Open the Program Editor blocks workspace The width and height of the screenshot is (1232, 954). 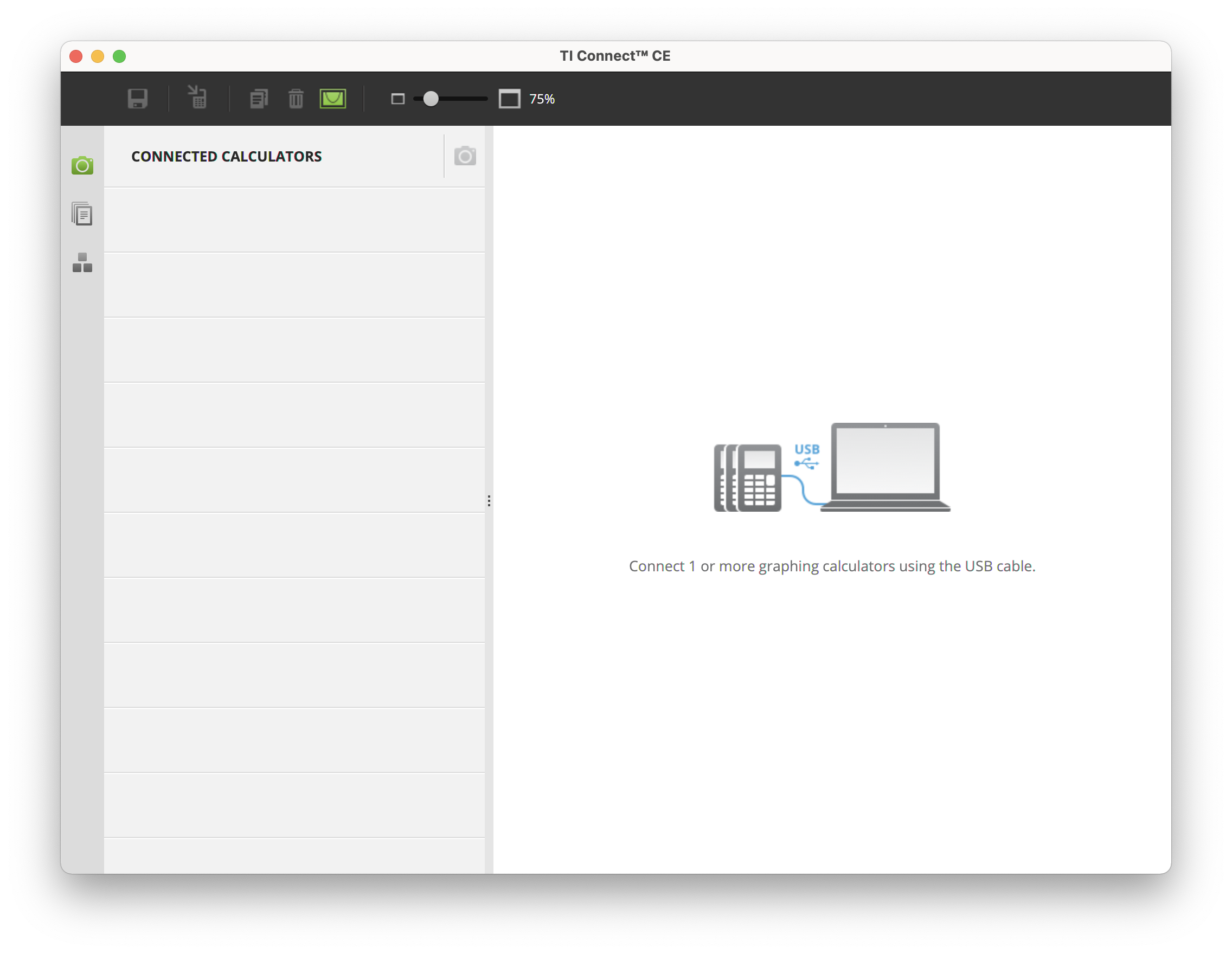point(82,263)
